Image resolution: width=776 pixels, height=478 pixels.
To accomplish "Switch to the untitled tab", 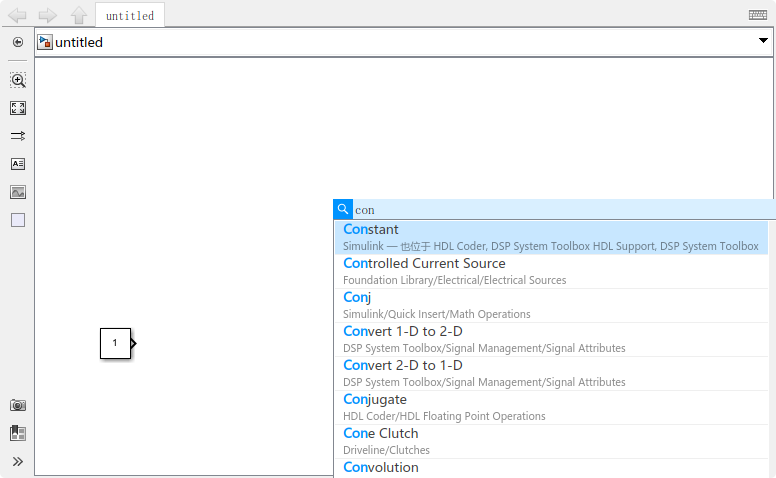I will (x=130, y=16).
